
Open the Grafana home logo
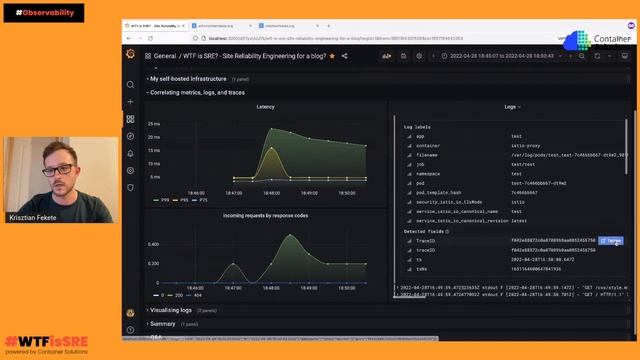[x=131, y=54]
